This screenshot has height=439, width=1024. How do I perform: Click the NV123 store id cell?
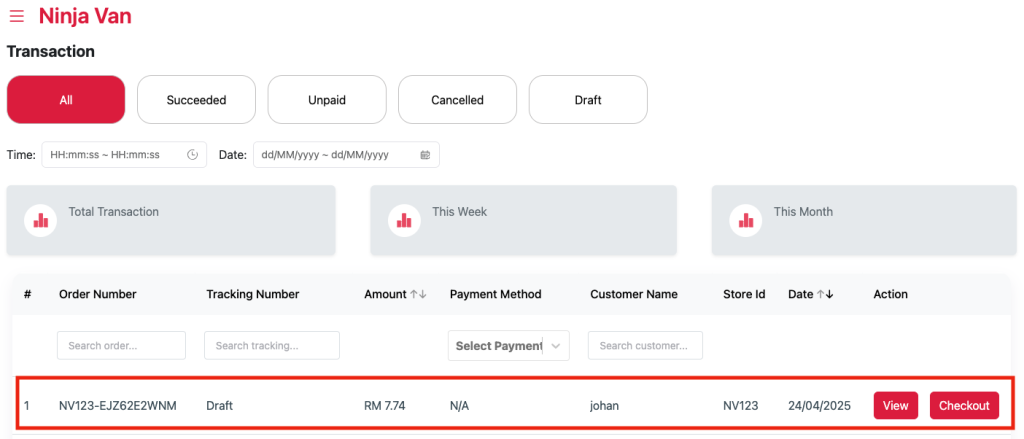point(741,406)
